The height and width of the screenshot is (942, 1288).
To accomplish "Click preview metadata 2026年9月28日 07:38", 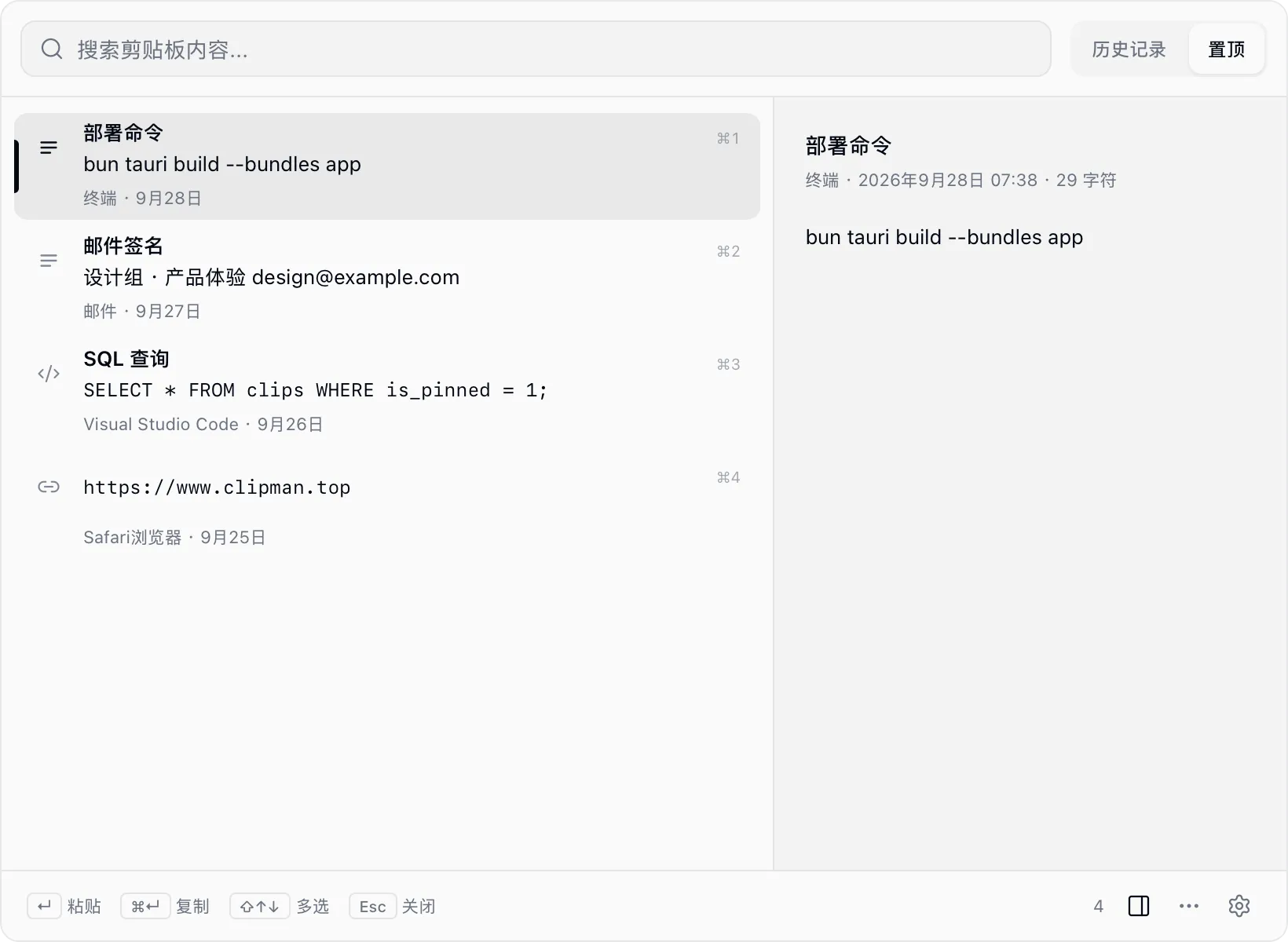I will (948, 181).
